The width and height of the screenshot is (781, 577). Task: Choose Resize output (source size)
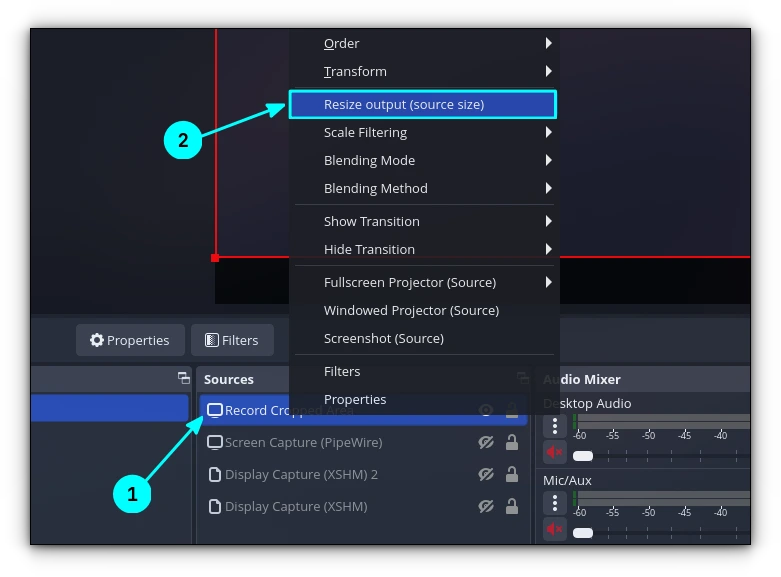[x=422, y=104]
